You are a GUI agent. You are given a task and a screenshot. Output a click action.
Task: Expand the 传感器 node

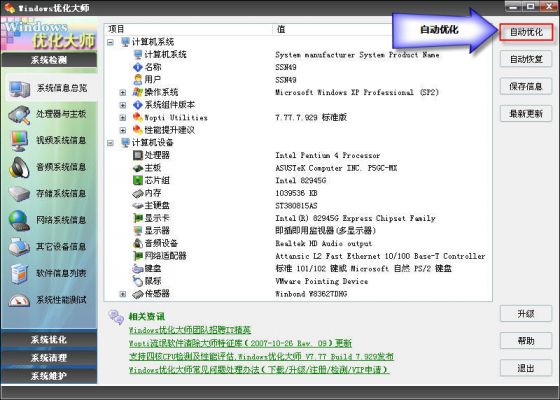(x=123, y=294)
